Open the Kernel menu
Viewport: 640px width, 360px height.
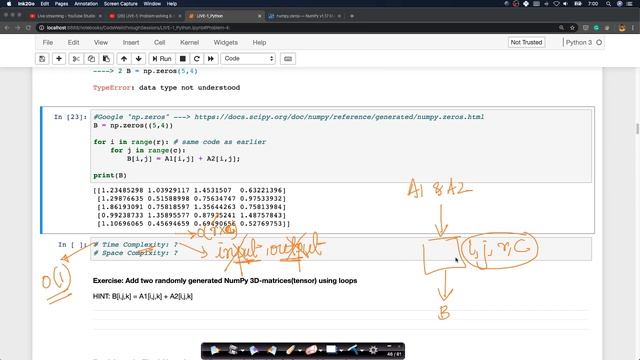pos(189,42)
